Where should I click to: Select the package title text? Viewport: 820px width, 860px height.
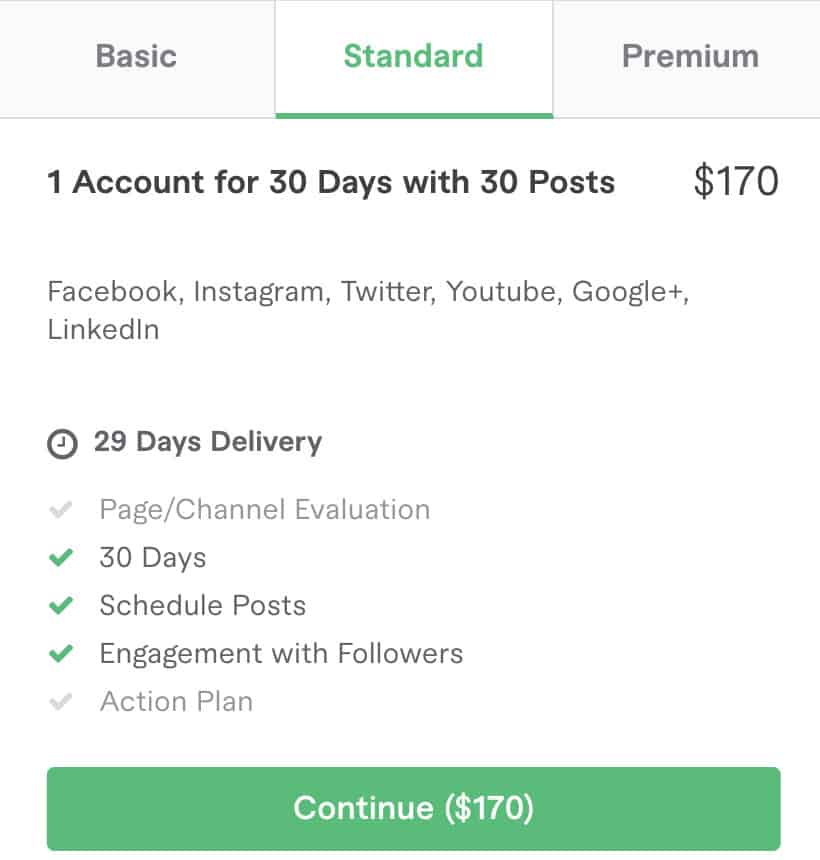point(330,182)
